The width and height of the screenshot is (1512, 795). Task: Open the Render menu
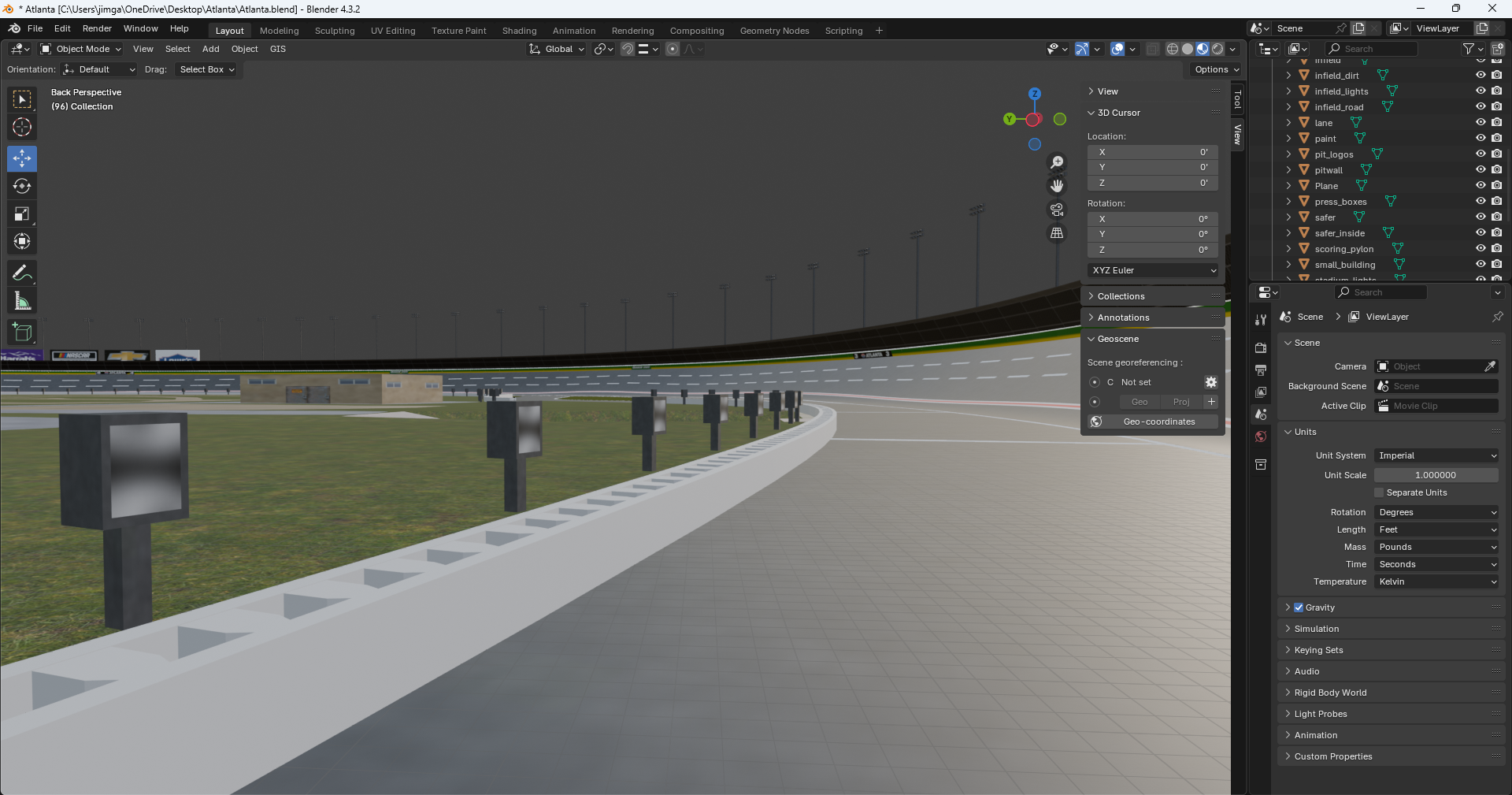point(97,28)
